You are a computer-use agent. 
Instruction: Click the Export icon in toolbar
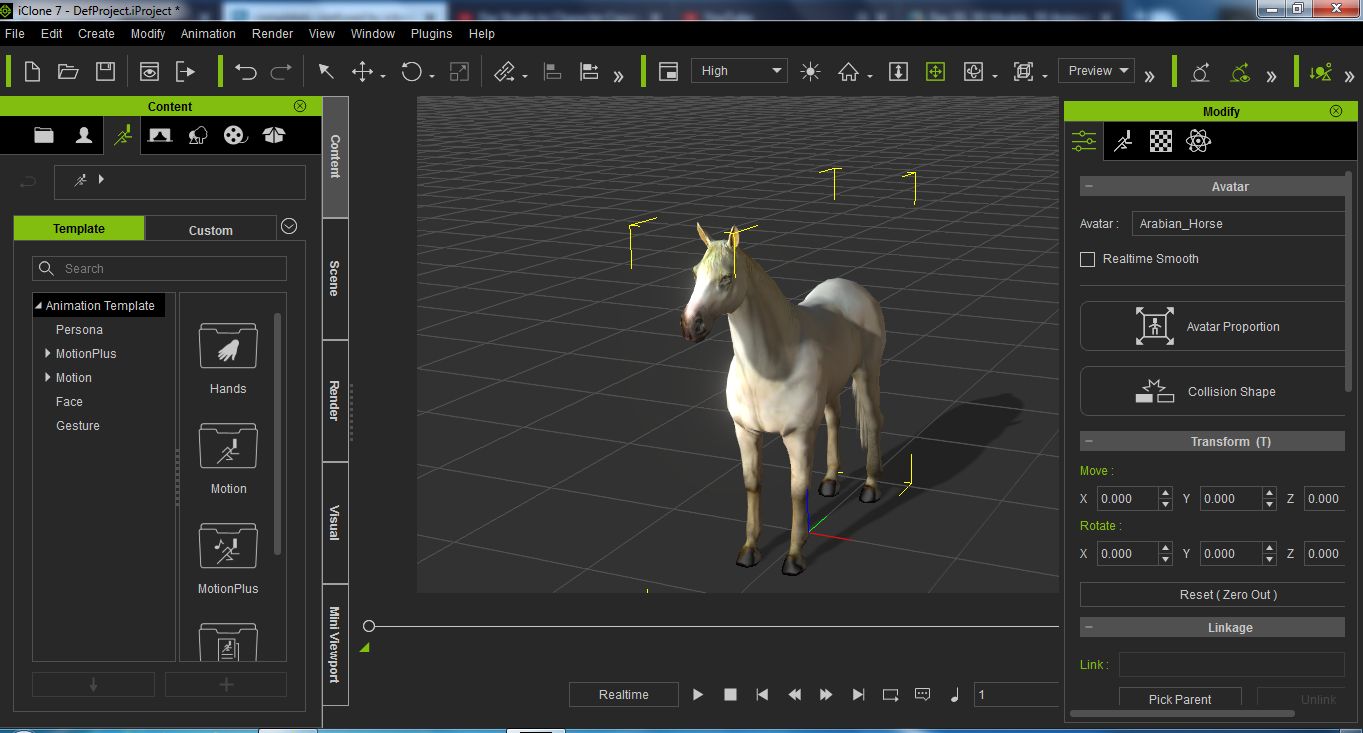(x=185, y=71)
